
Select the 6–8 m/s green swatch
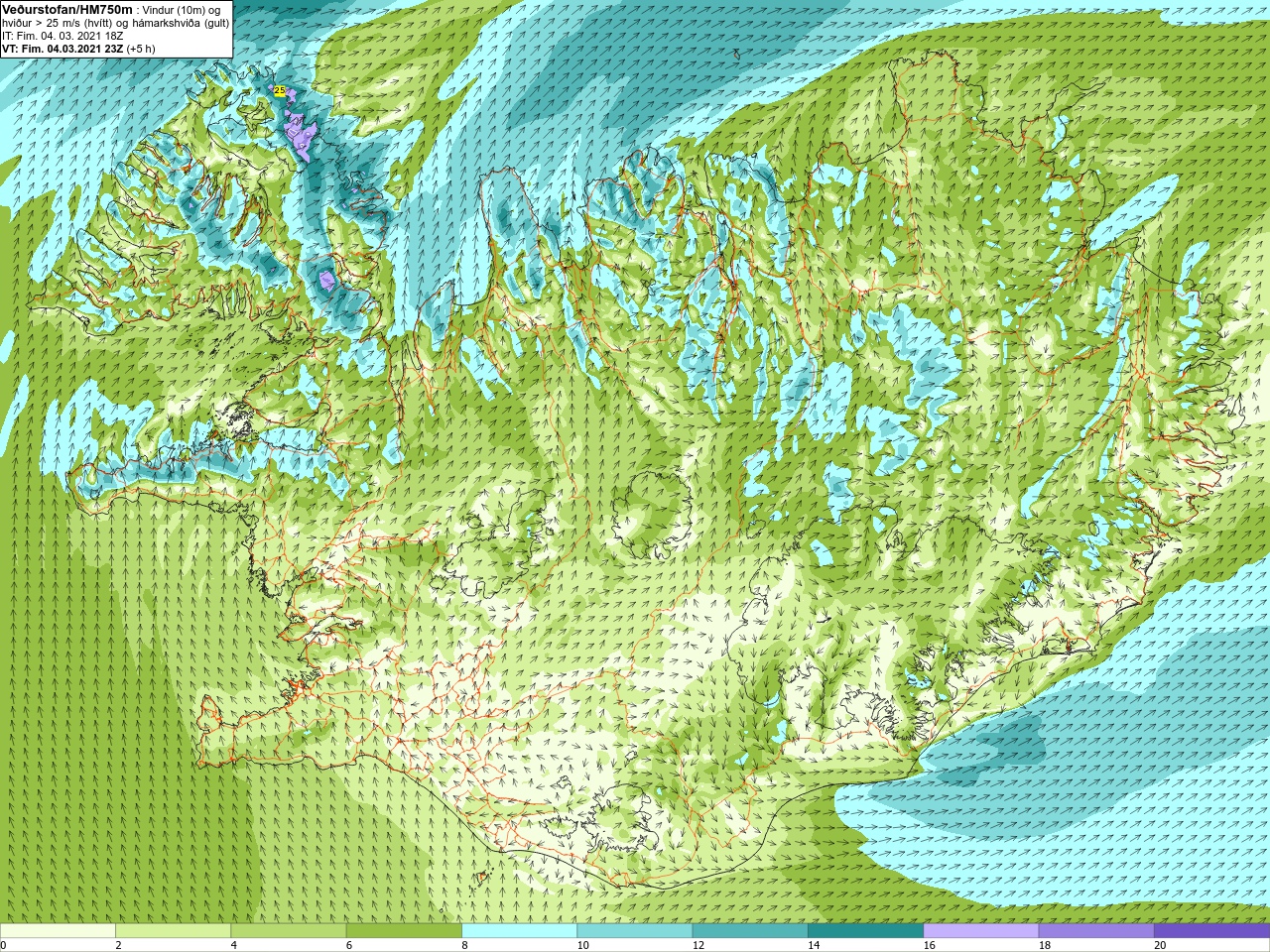(x=404, y=931)
